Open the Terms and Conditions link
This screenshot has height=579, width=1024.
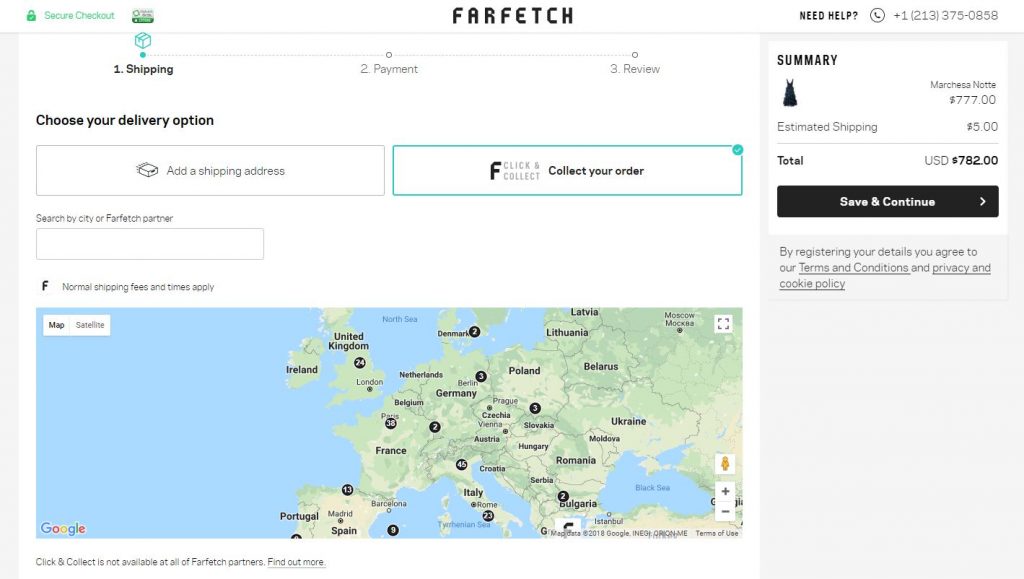coord(853,268)
